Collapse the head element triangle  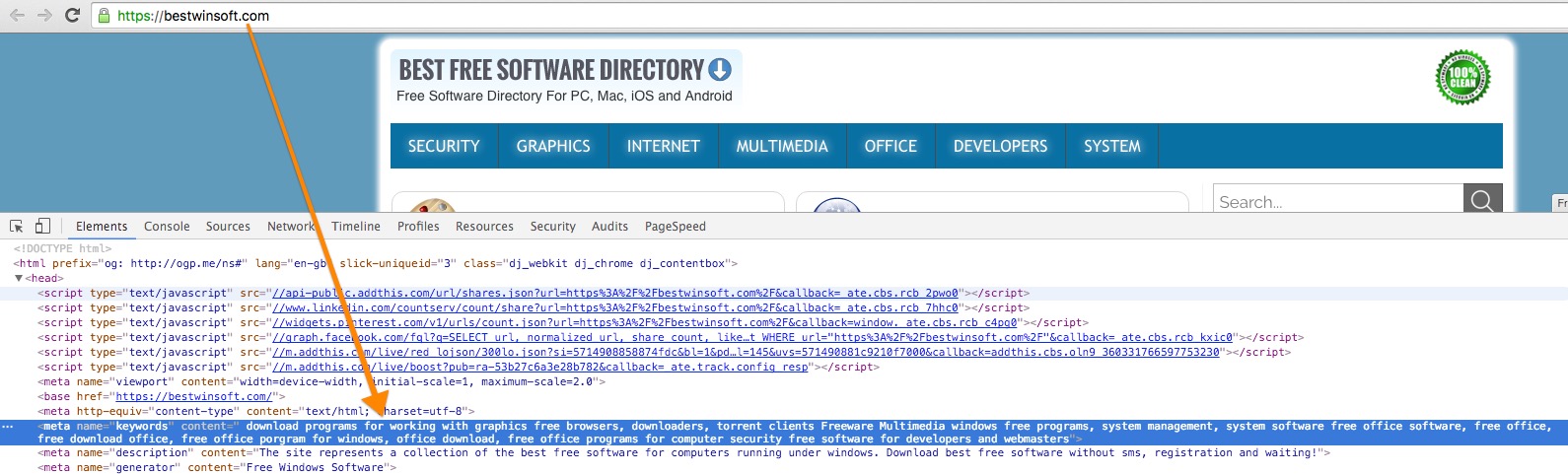click(x=19, y=279)
